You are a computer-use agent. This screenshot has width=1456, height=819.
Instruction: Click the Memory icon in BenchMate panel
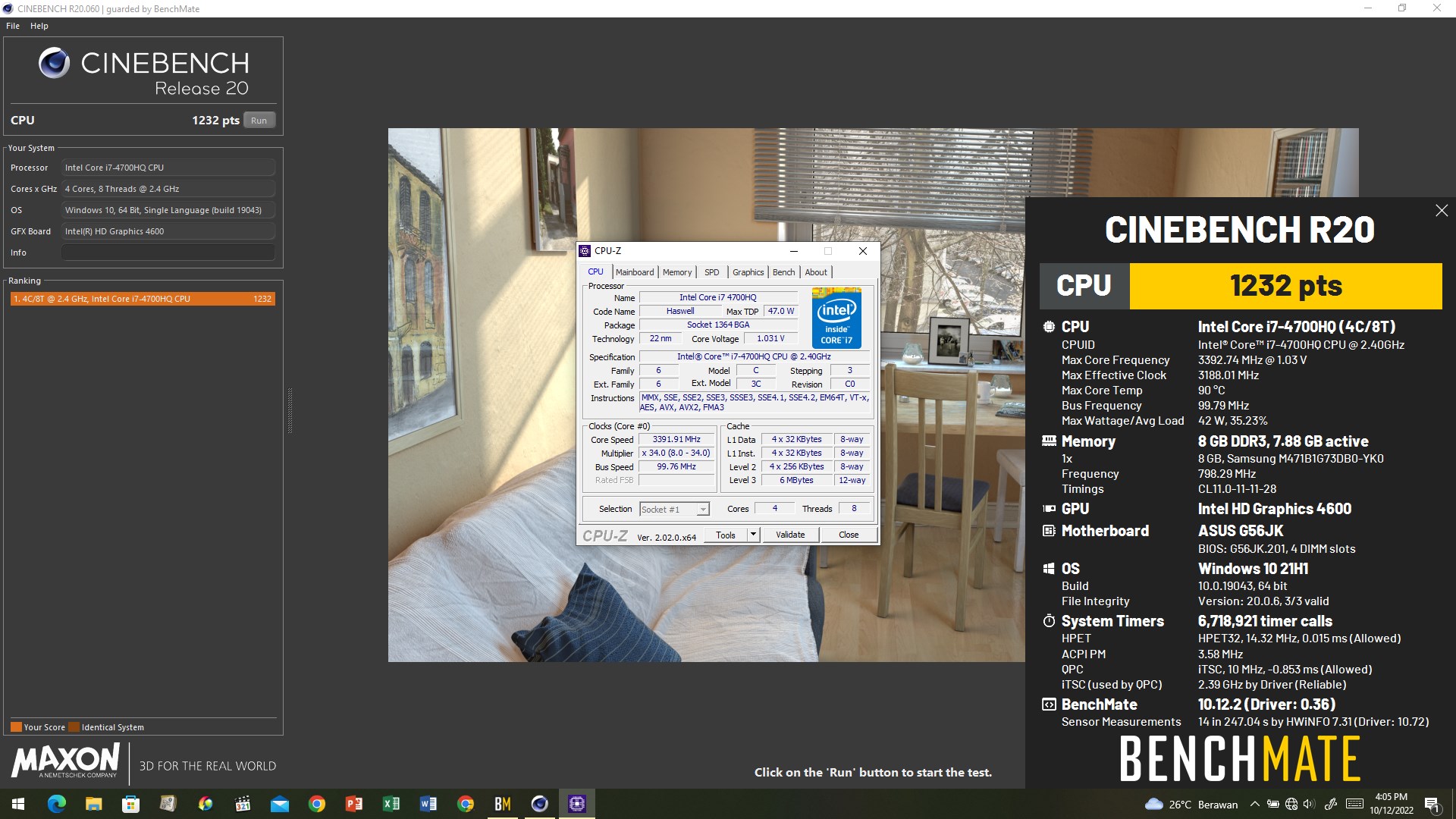tap(1049, 441)
